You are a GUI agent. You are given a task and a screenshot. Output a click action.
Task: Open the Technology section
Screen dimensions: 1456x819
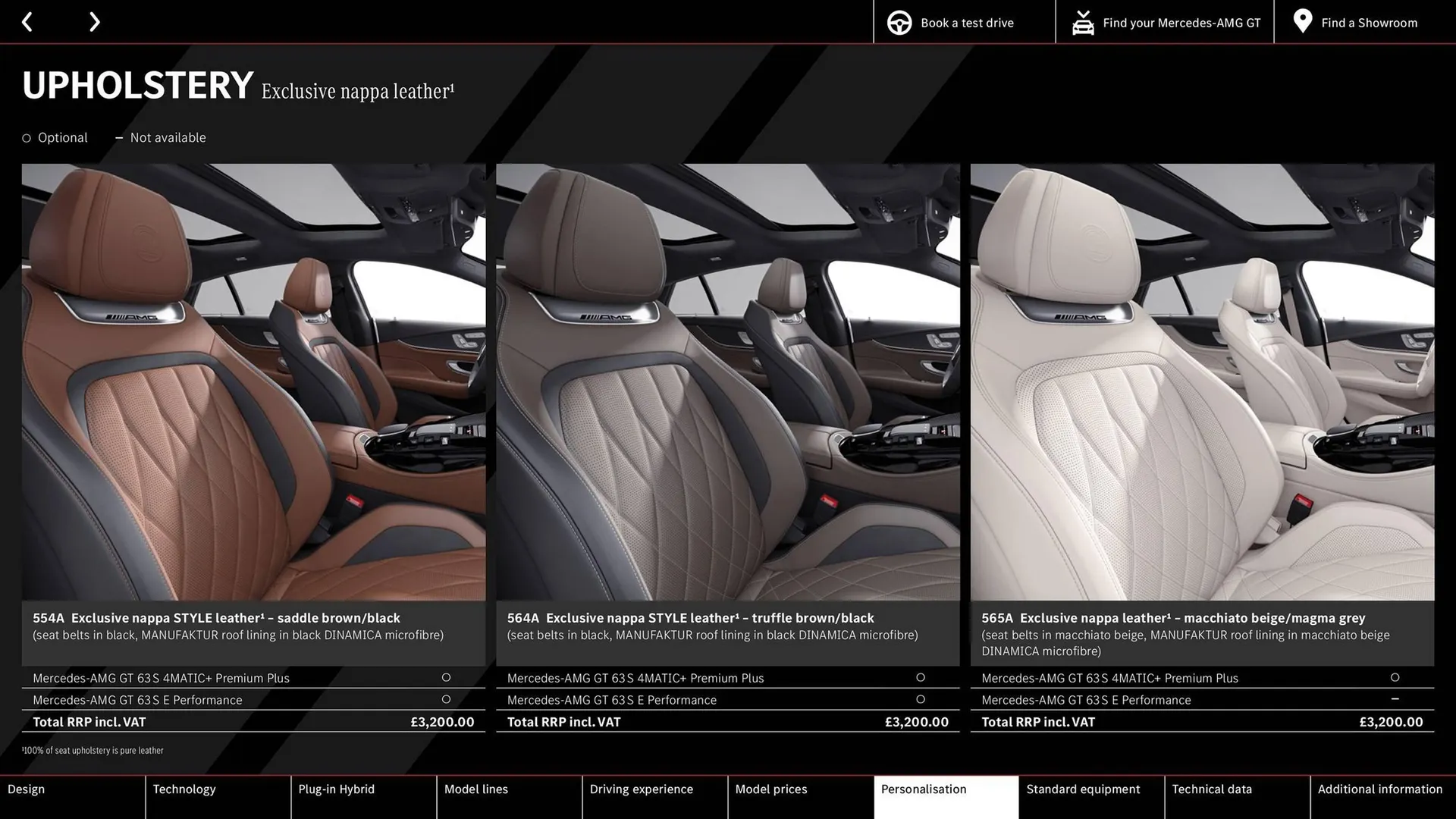click(184, 789)
